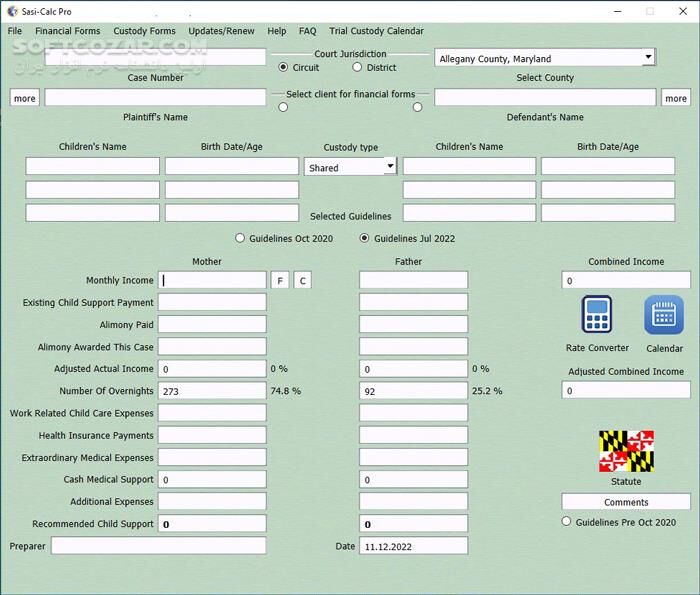Click Mother's Recommended Child Support field
Image resolution: width=700 pixels, height=595 pixels.
212,523
